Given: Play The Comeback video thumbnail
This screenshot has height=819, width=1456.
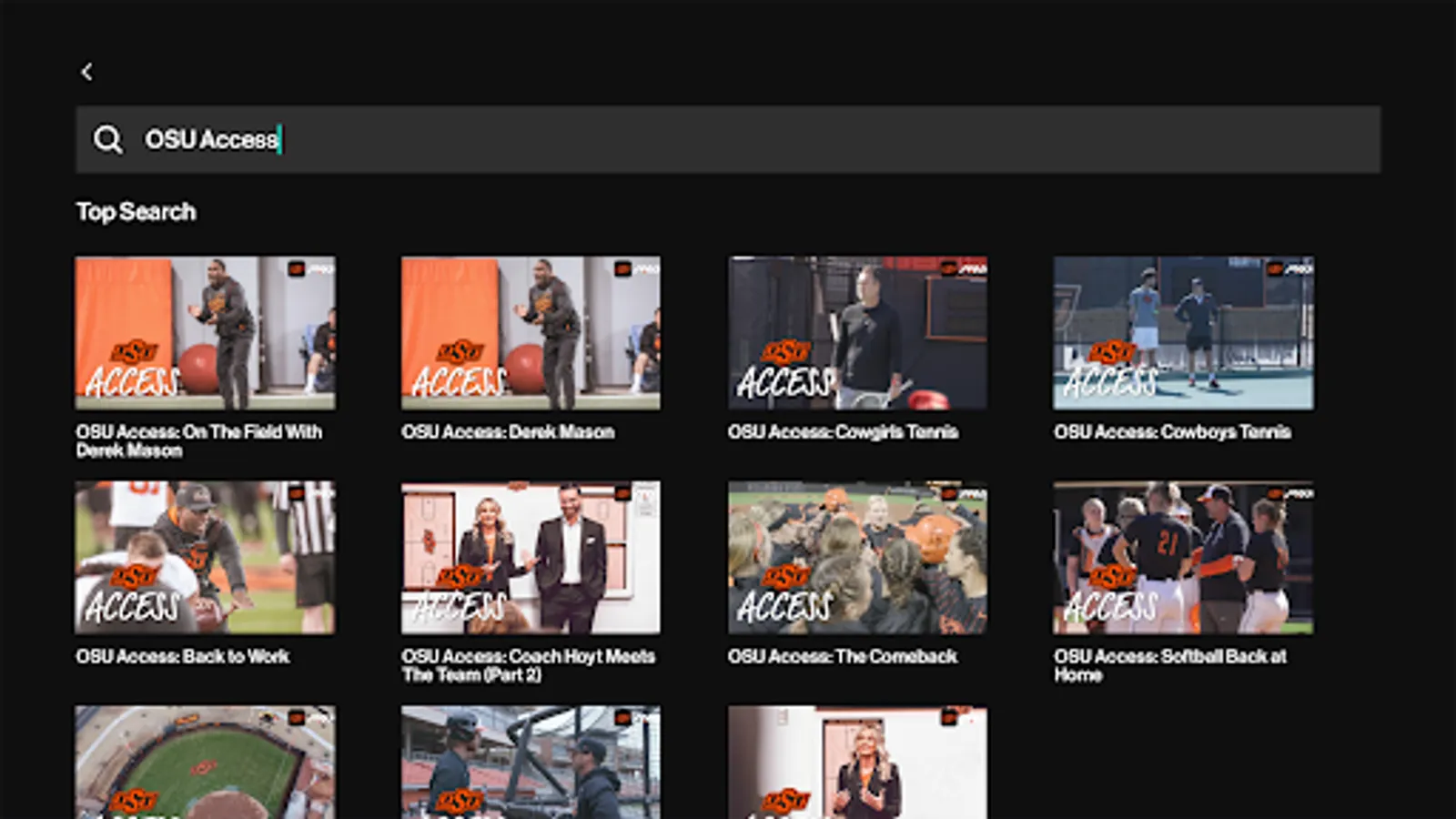Looking at the screenshot, I should coord(857,558).
